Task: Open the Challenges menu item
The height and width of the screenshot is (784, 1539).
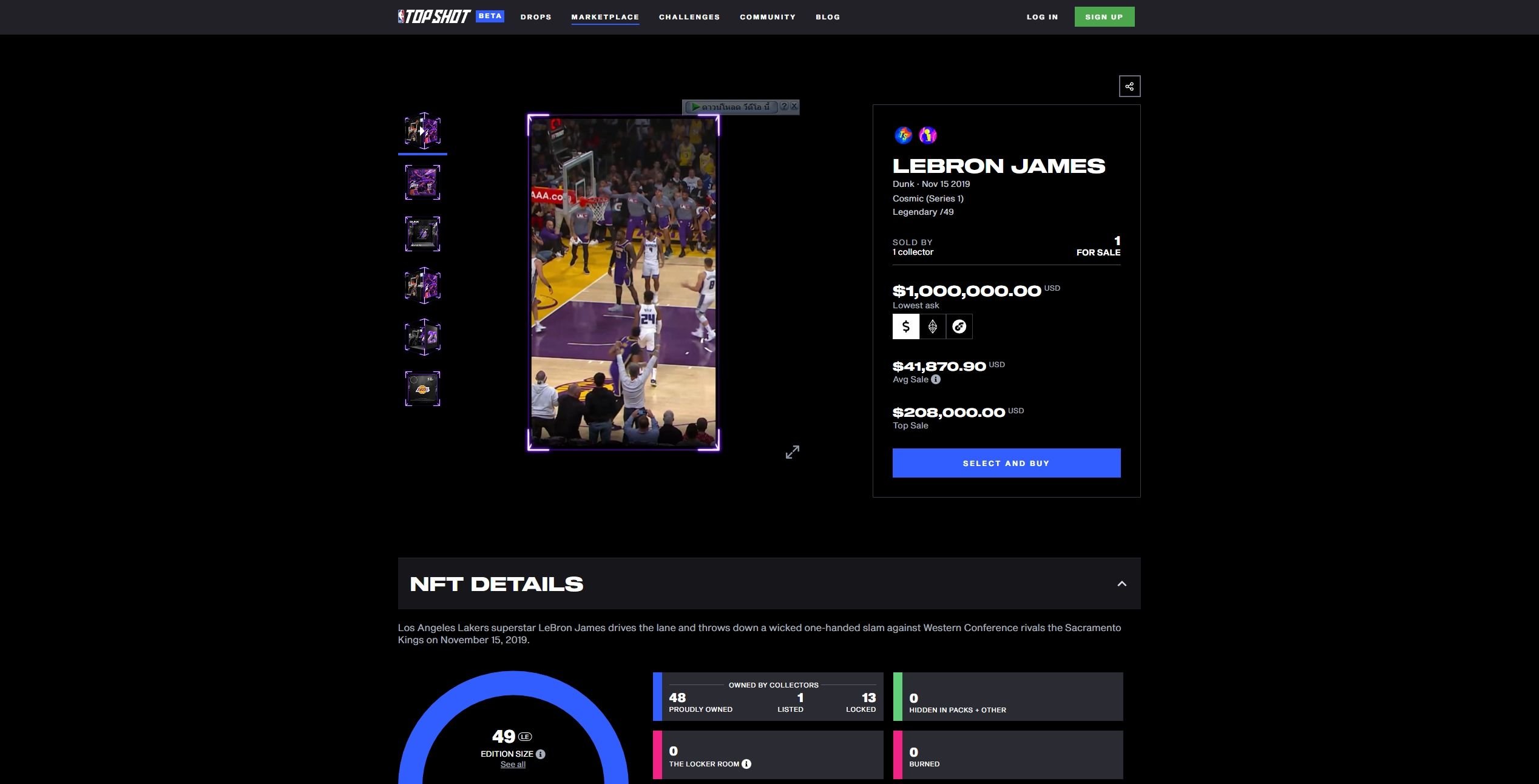Action: pos(689,17)
